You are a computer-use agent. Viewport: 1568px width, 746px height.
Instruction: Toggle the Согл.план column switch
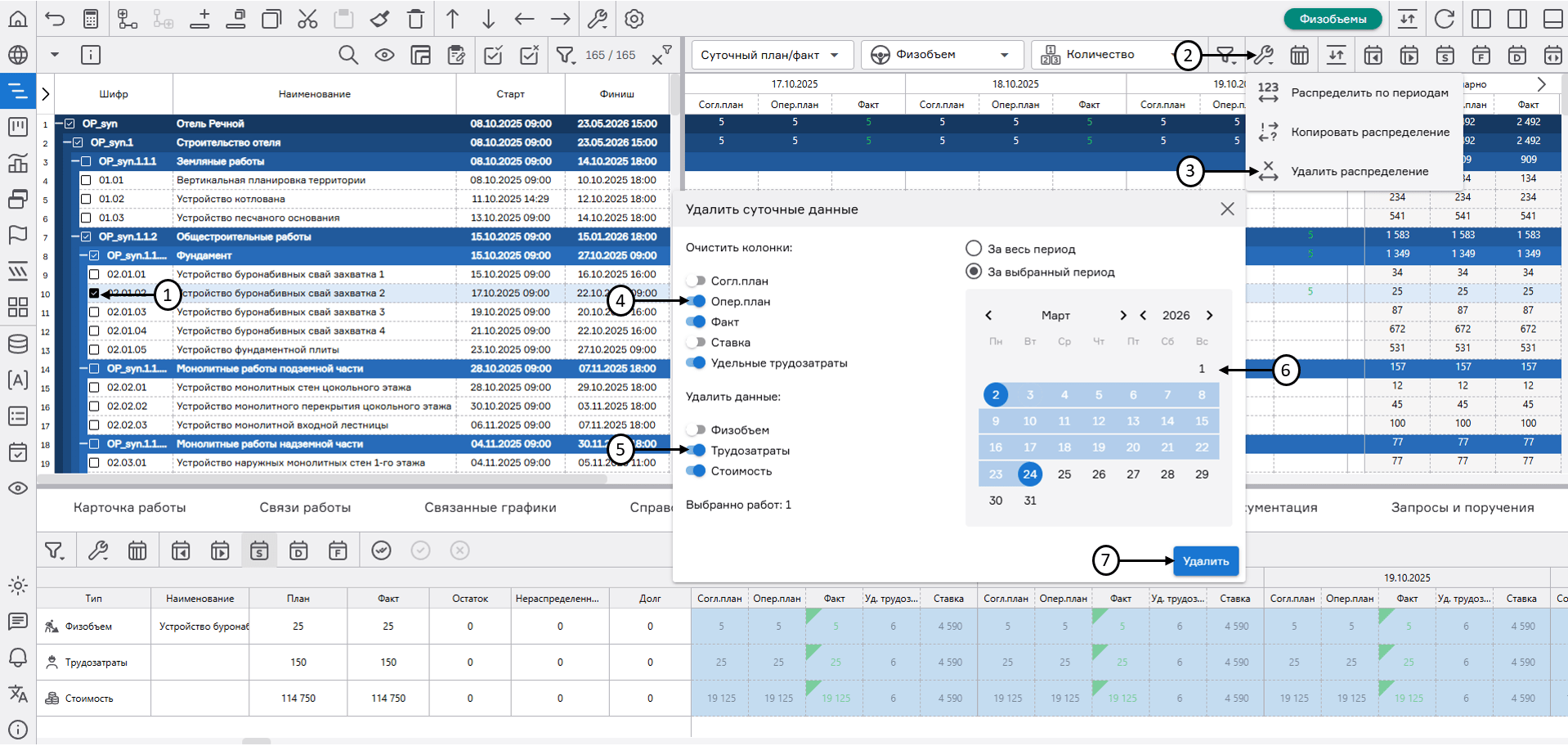click(x=696, y=281)
